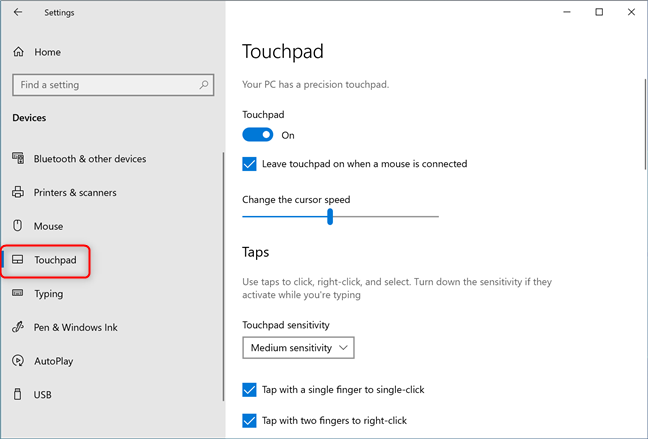Open Printers & scanners printer icon
The height and width of the screenshot is (439, 648).
[x=18, y=192]
